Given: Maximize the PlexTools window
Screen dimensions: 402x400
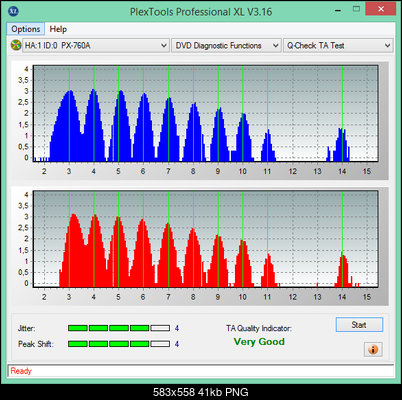Looking at the screenshot, I should click(x=356, y=9).
